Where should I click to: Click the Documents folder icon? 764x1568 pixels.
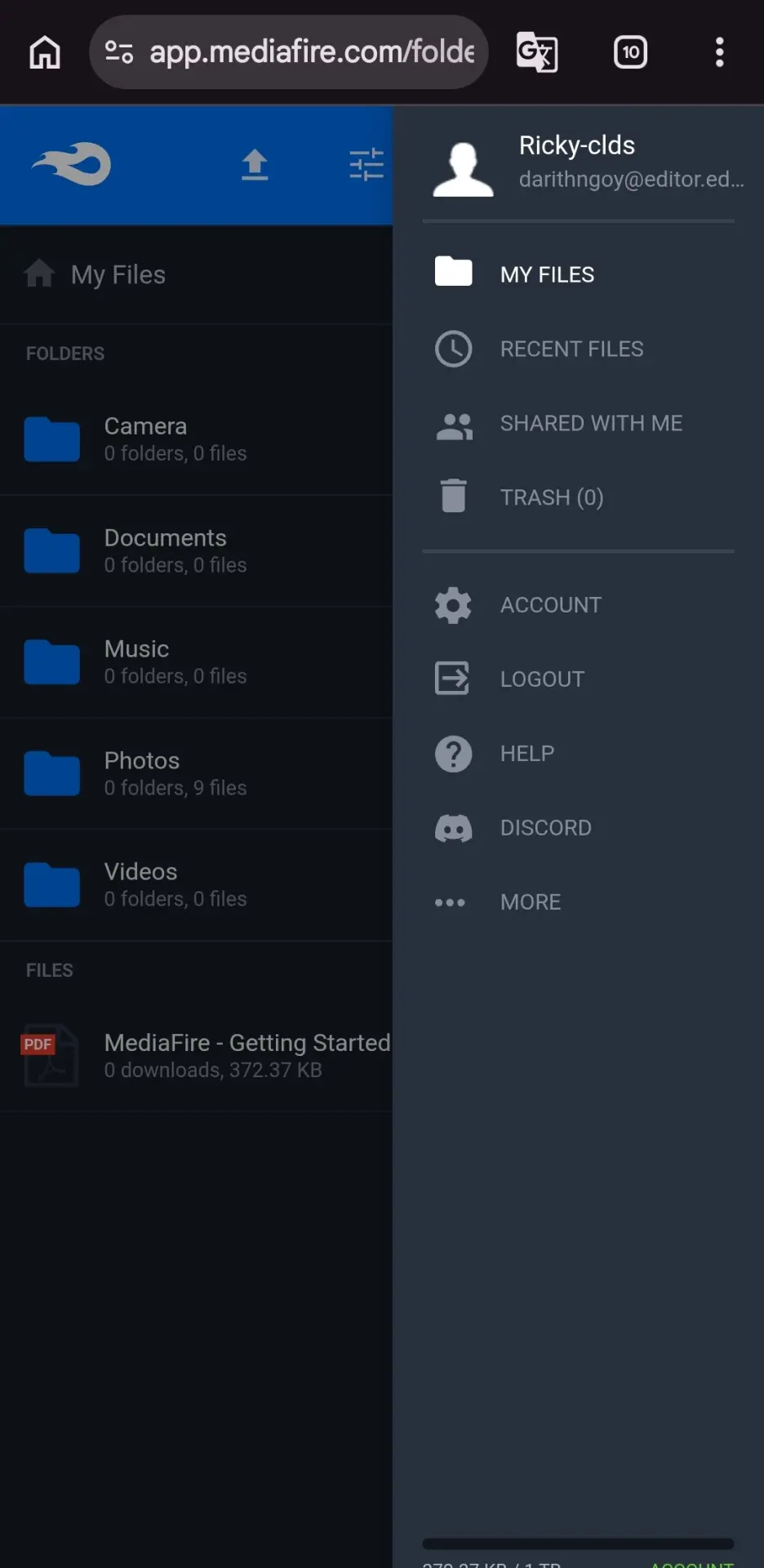point(52,551)
